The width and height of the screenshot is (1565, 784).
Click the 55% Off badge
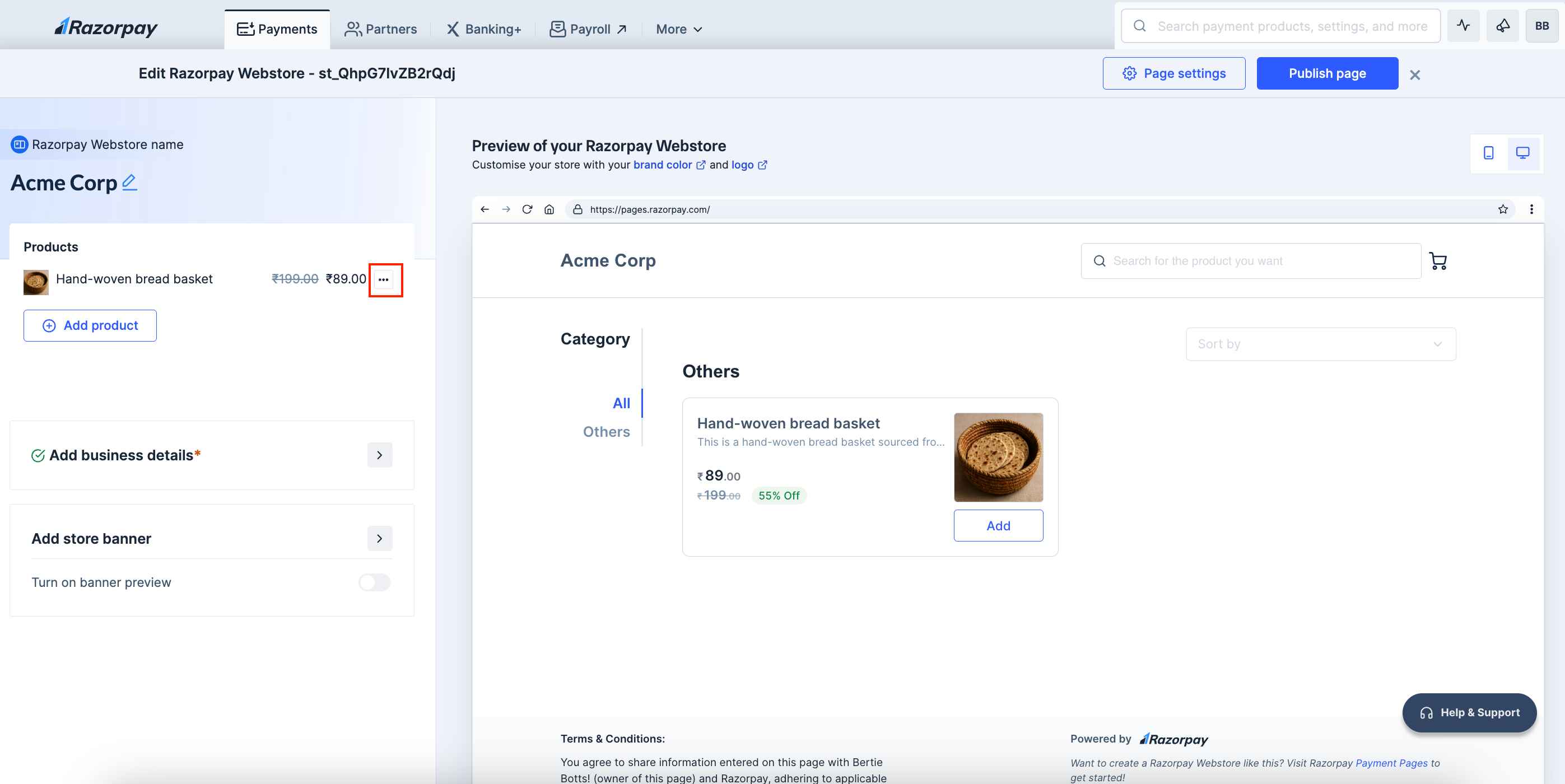(x=779, y=496)
